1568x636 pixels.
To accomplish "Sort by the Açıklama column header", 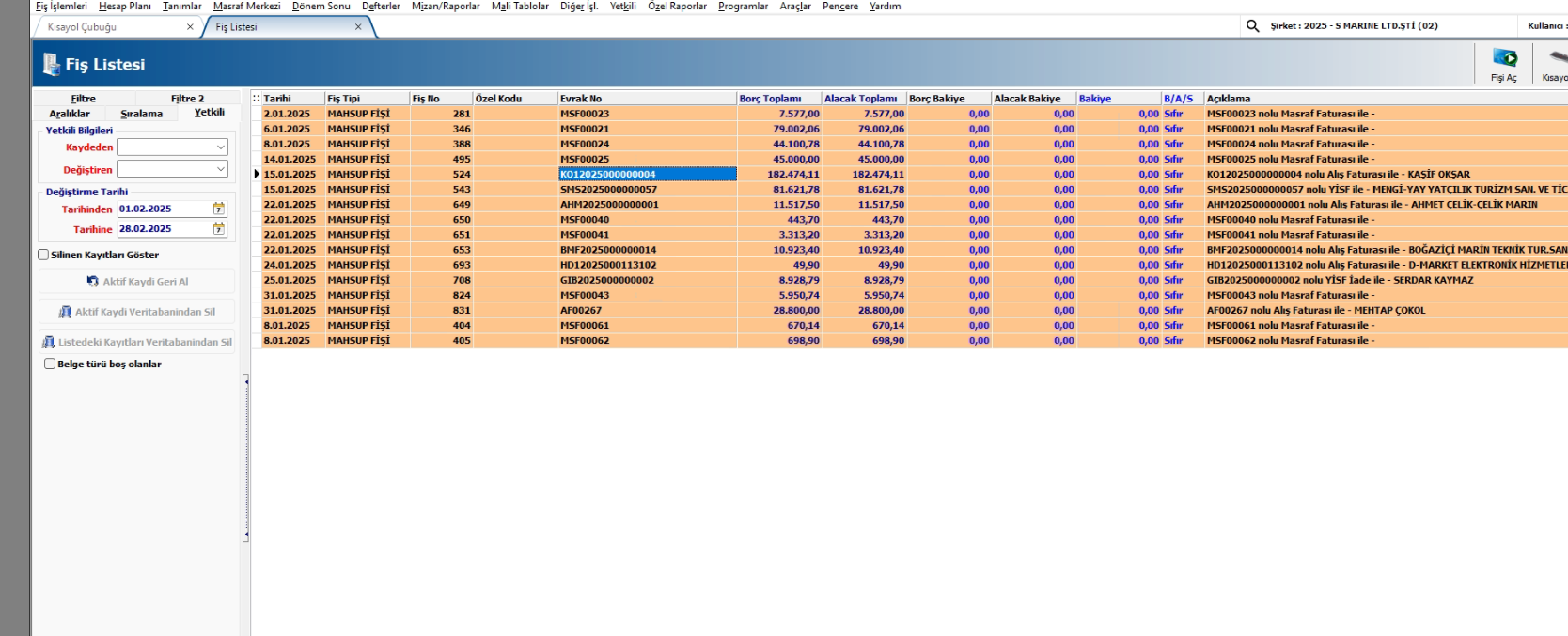I will 1386,98.
